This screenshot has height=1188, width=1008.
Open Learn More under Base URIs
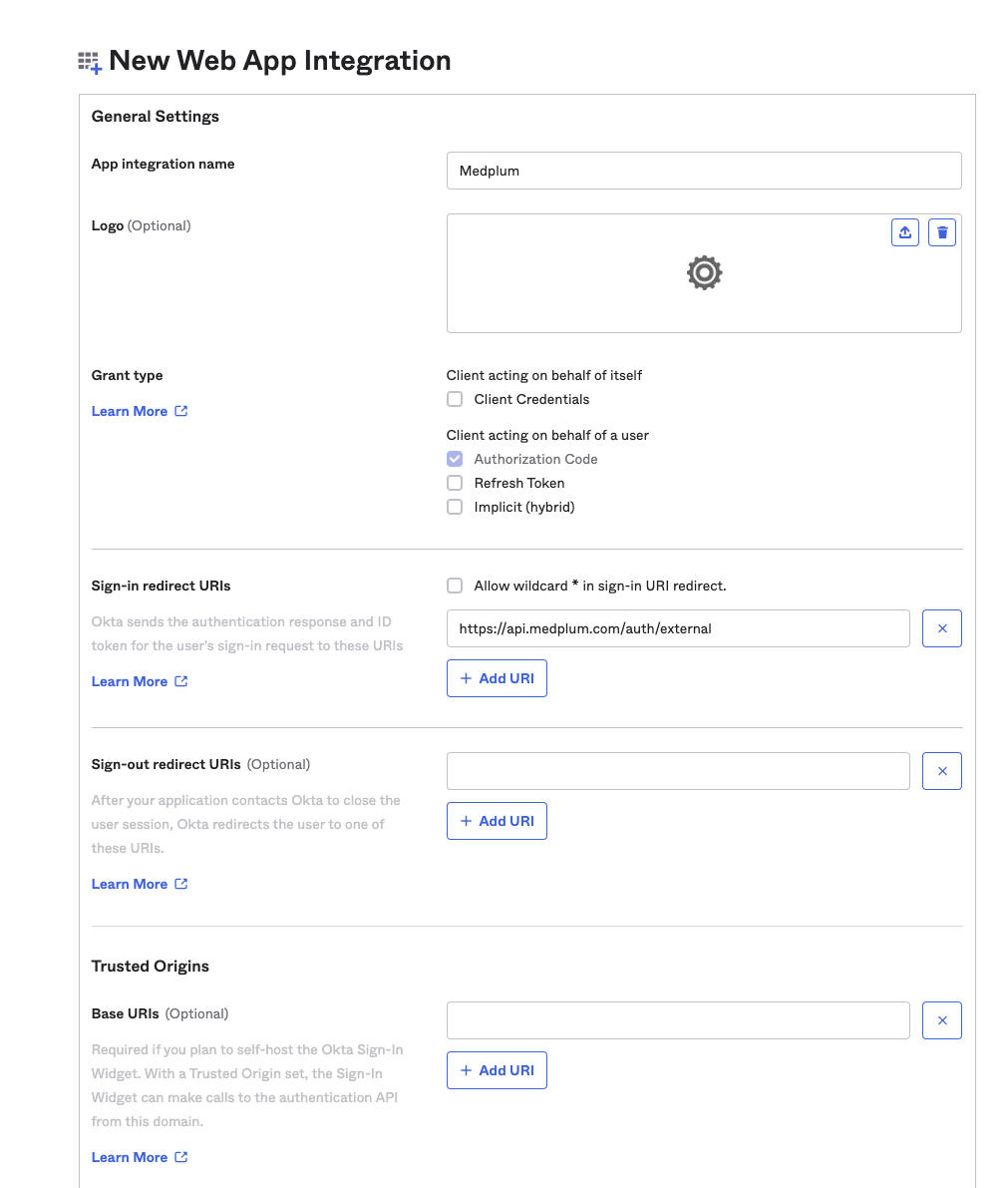click(x=129, y=1156)
